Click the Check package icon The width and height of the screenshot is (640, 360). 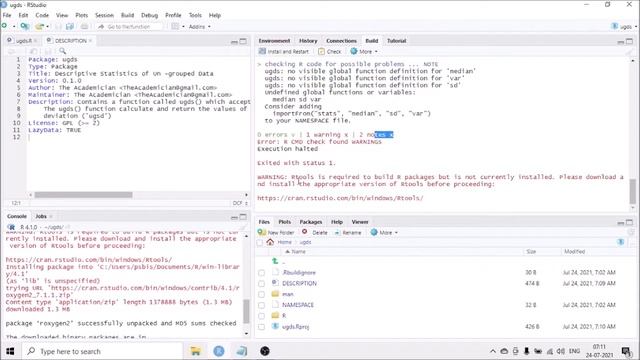click(x=322, y=51)
